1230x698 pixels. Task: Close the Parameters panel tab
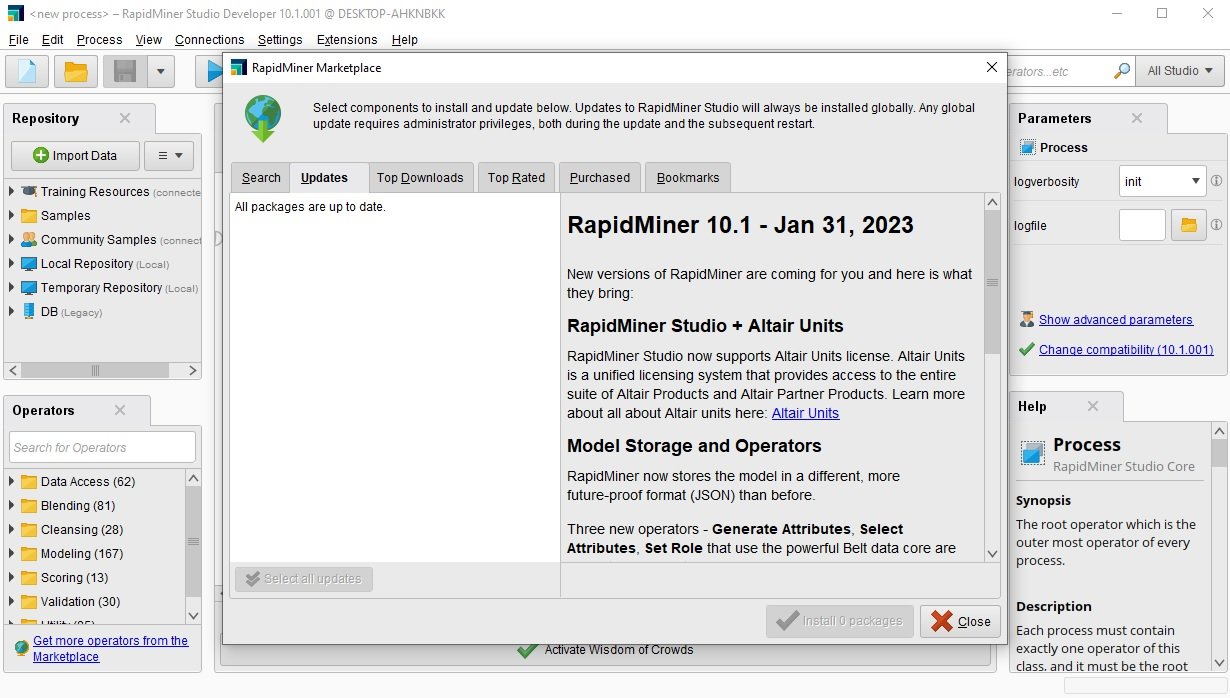(1137, 118)
